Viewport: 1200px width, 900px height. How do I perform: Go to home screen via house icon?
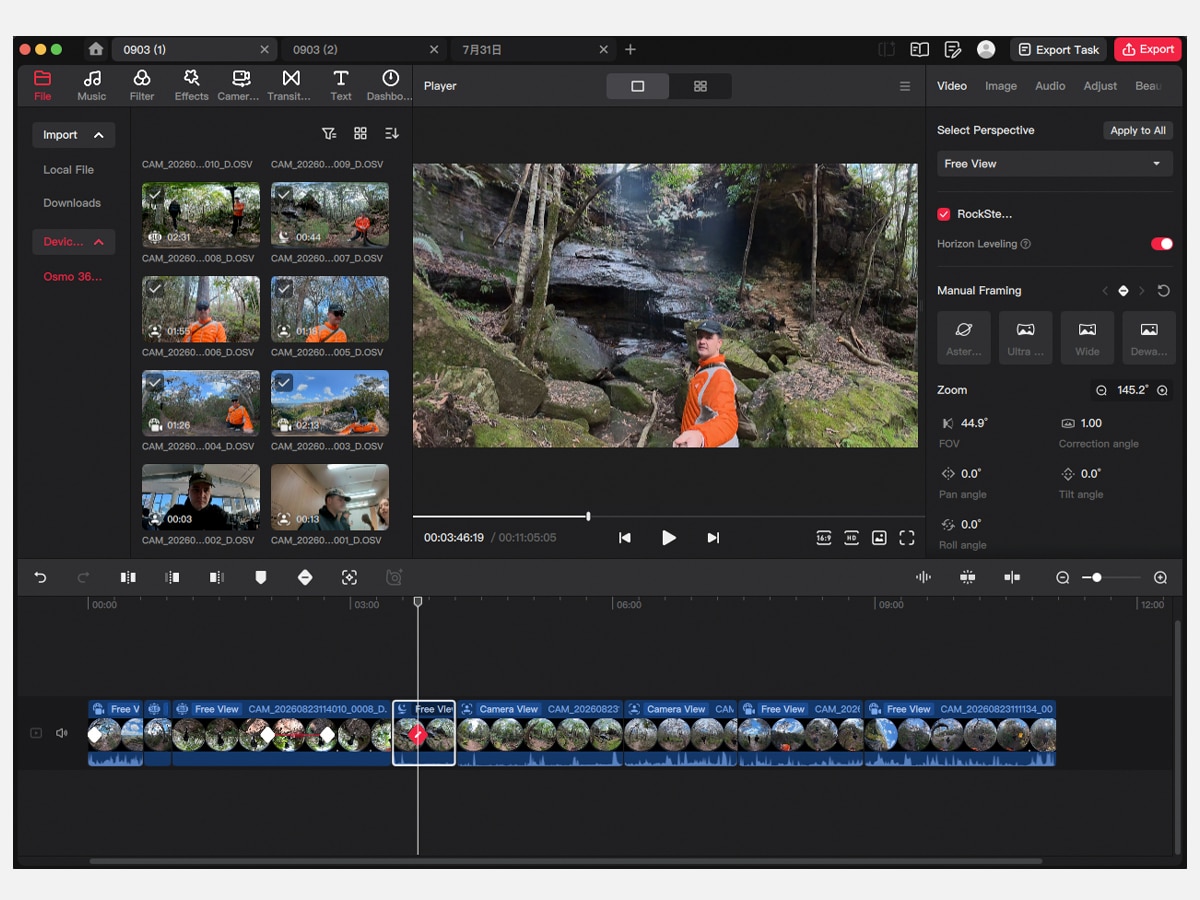95,49
